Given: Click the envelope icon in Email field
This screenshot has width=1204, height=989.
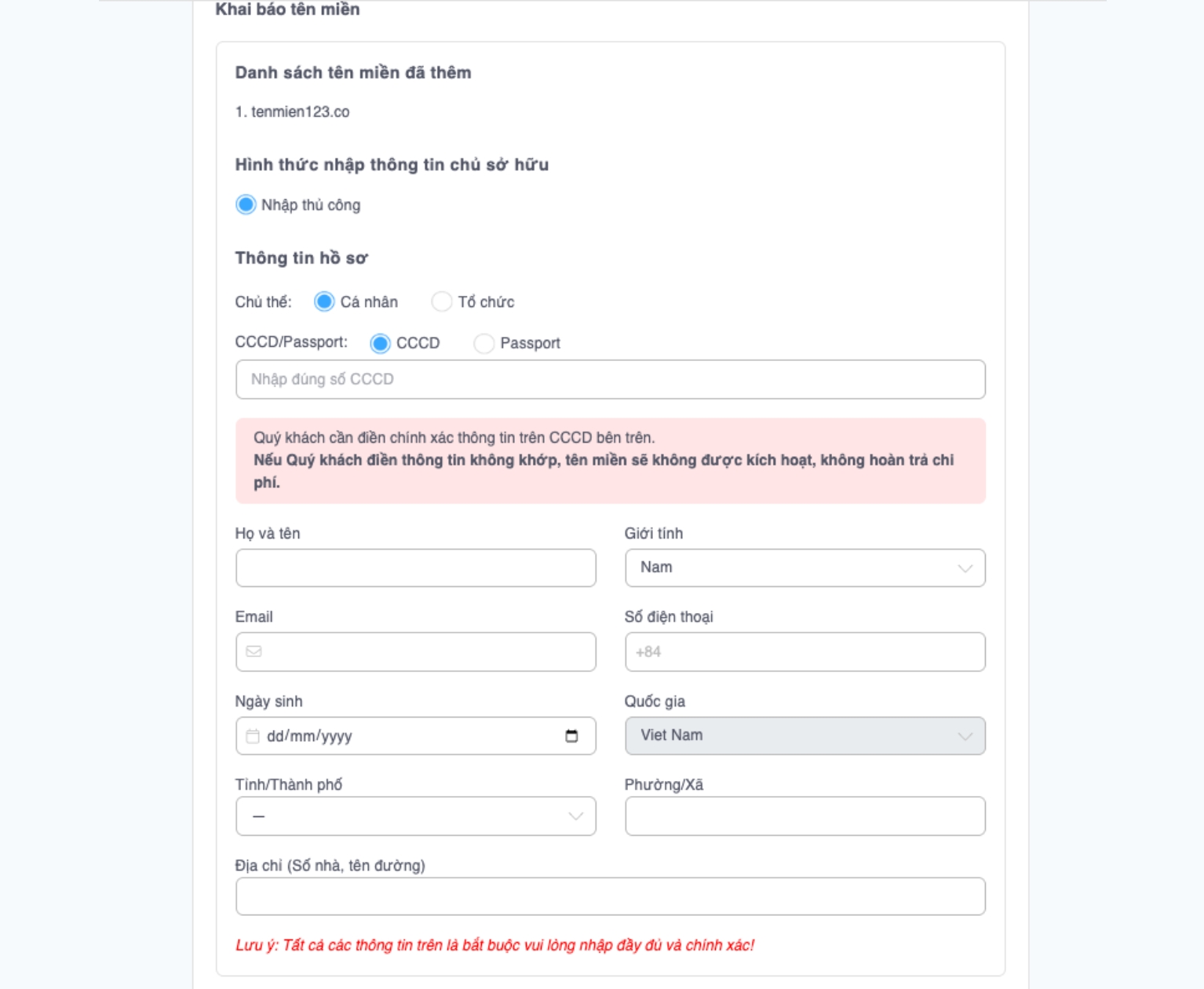Looking at the screenshot, I should 254,651.
